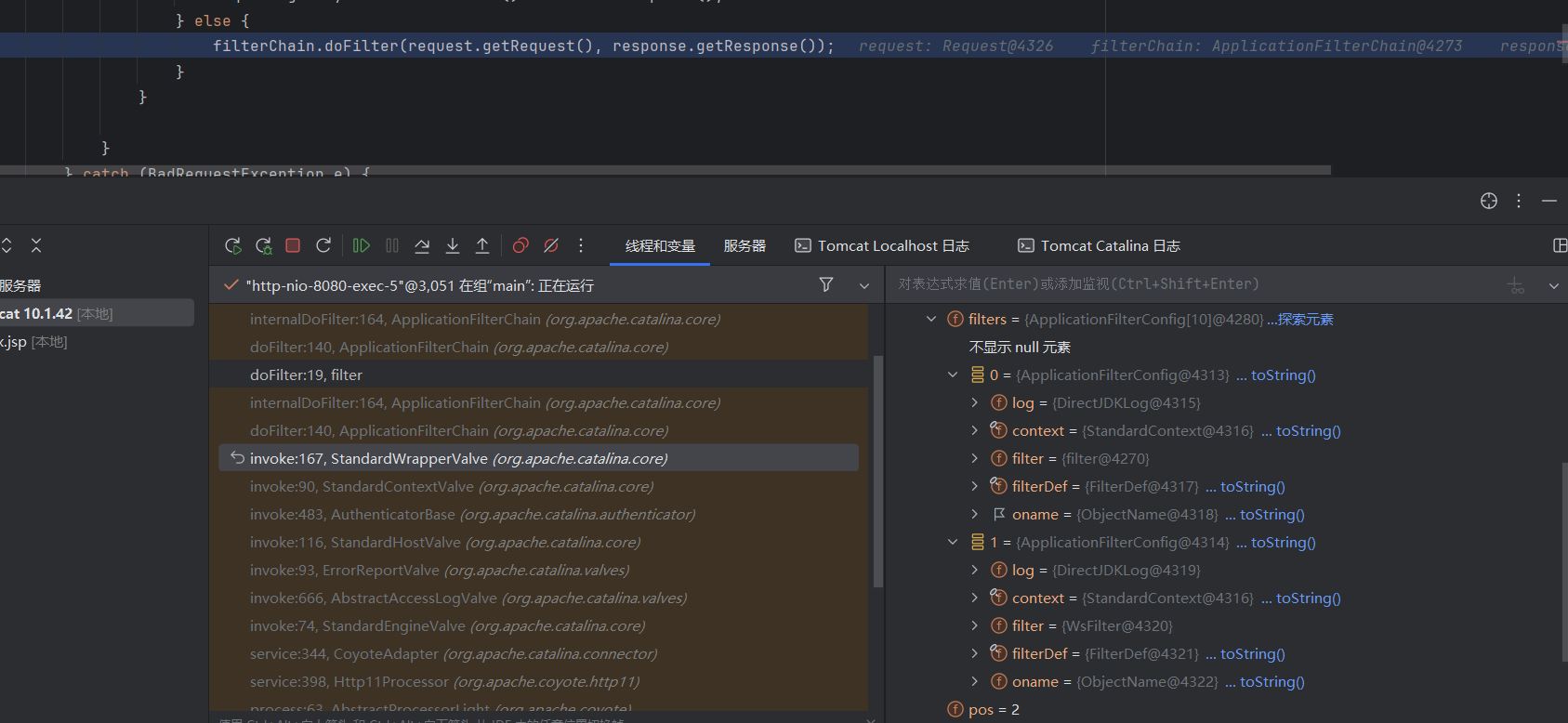Expand the filterDef FilterDef@4317 node

click(x=974, y=486)
